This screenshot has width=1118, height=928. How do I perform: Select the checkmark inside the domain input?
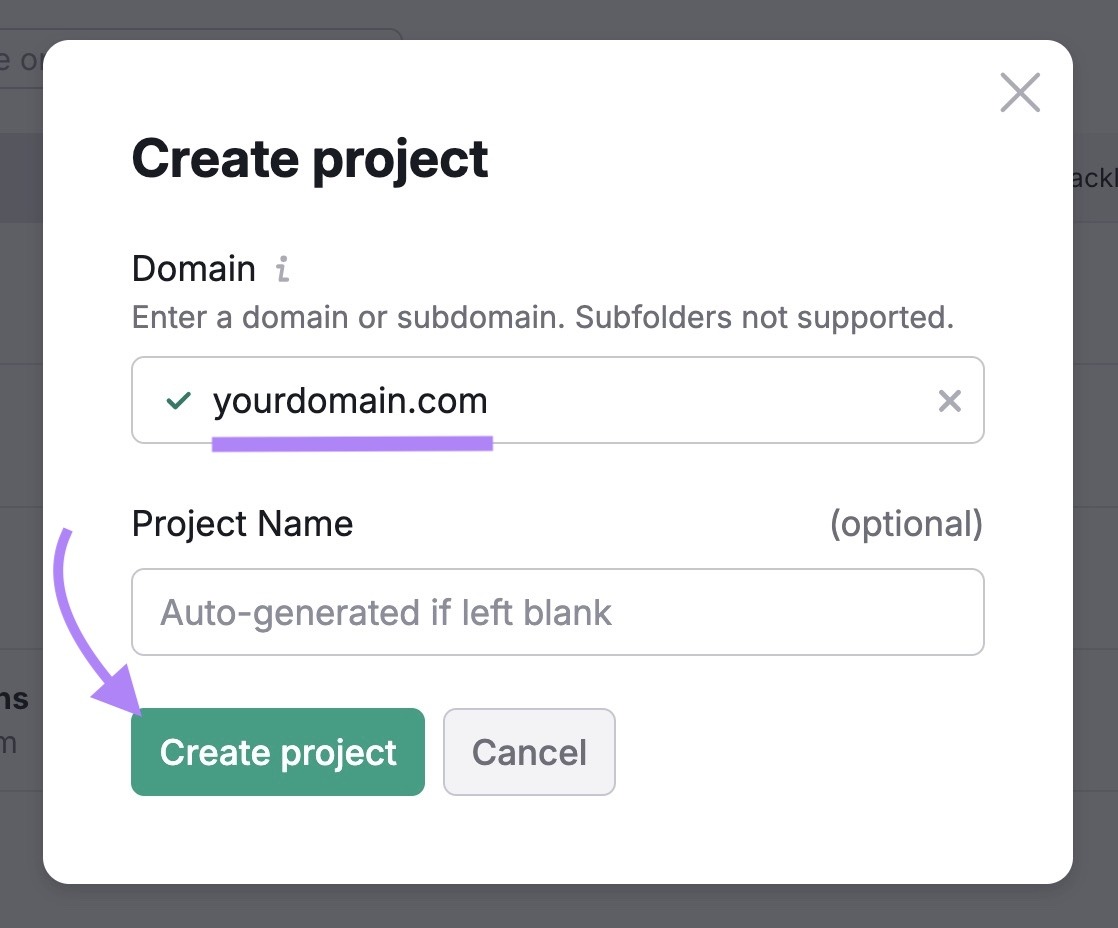click(x=177, y=400)
